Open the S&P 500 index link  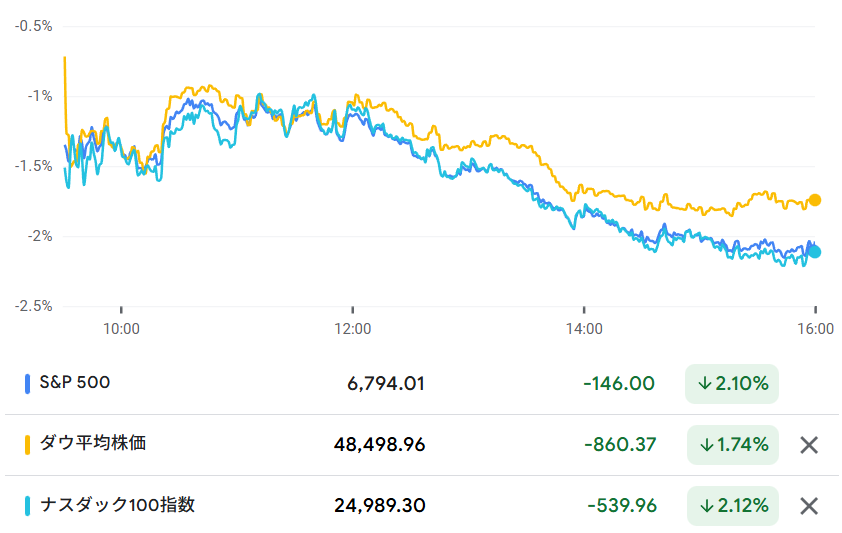click(x=75, y=382)
